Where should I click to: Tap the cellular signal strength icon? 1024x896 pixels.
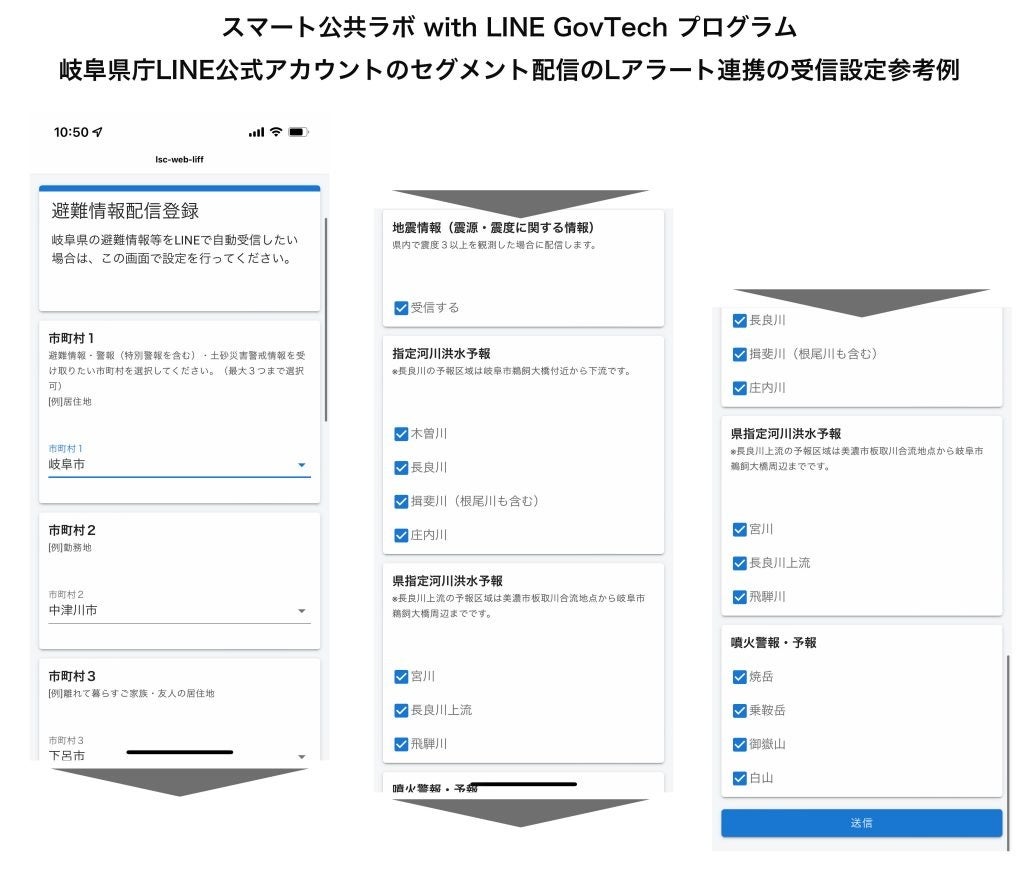tap(256, 132)
